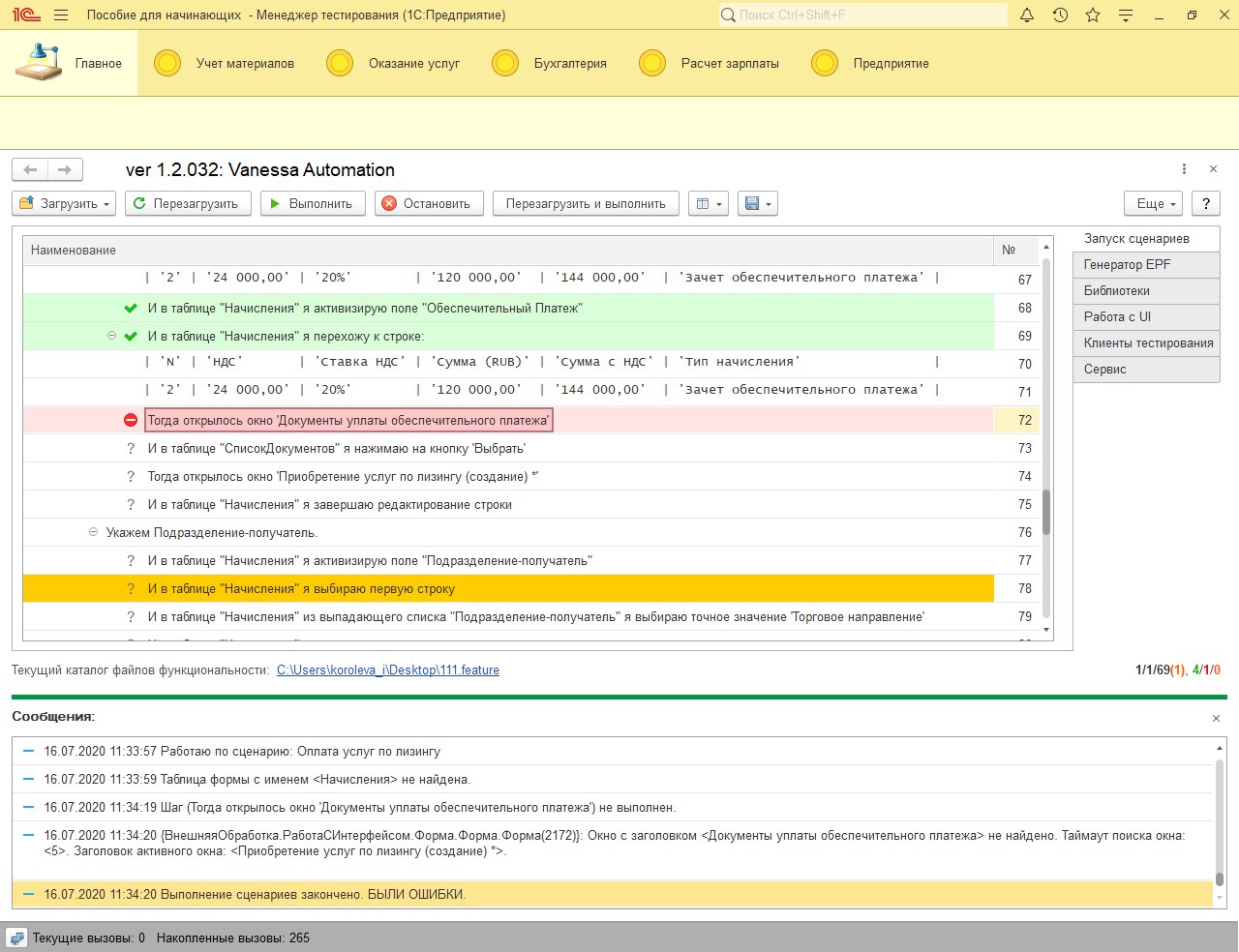This screenshot has height=952, width=1239.
Task: Click the Остановить button
Action: 429,204
